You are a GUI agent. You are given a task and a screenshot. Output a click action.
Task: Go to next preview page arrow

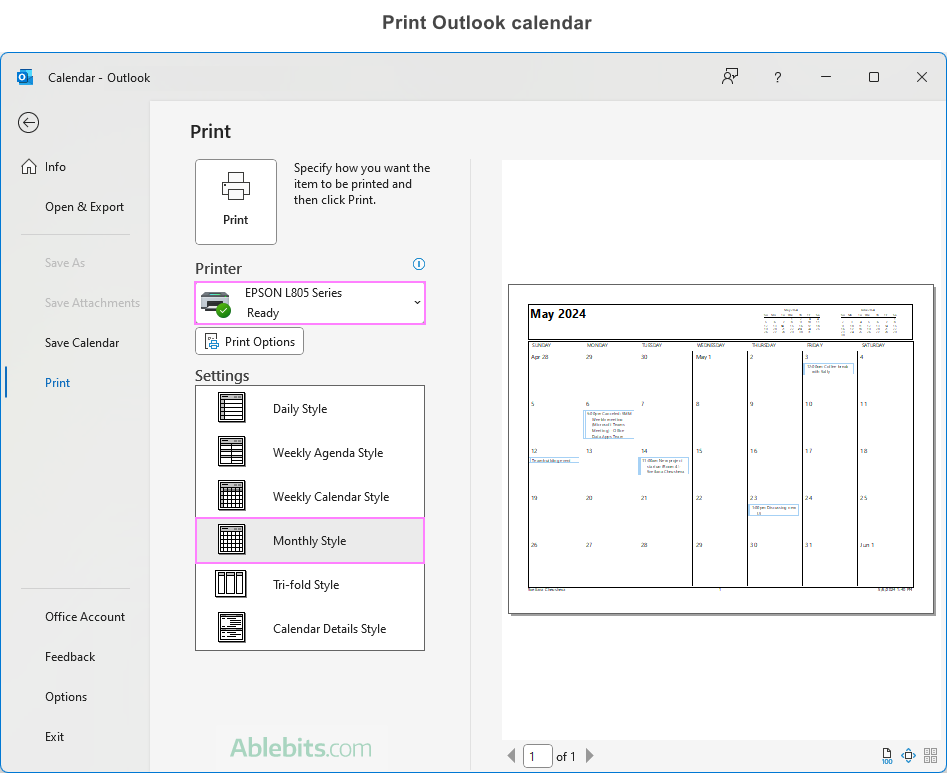pyautogui.click(x=590, y=755)
